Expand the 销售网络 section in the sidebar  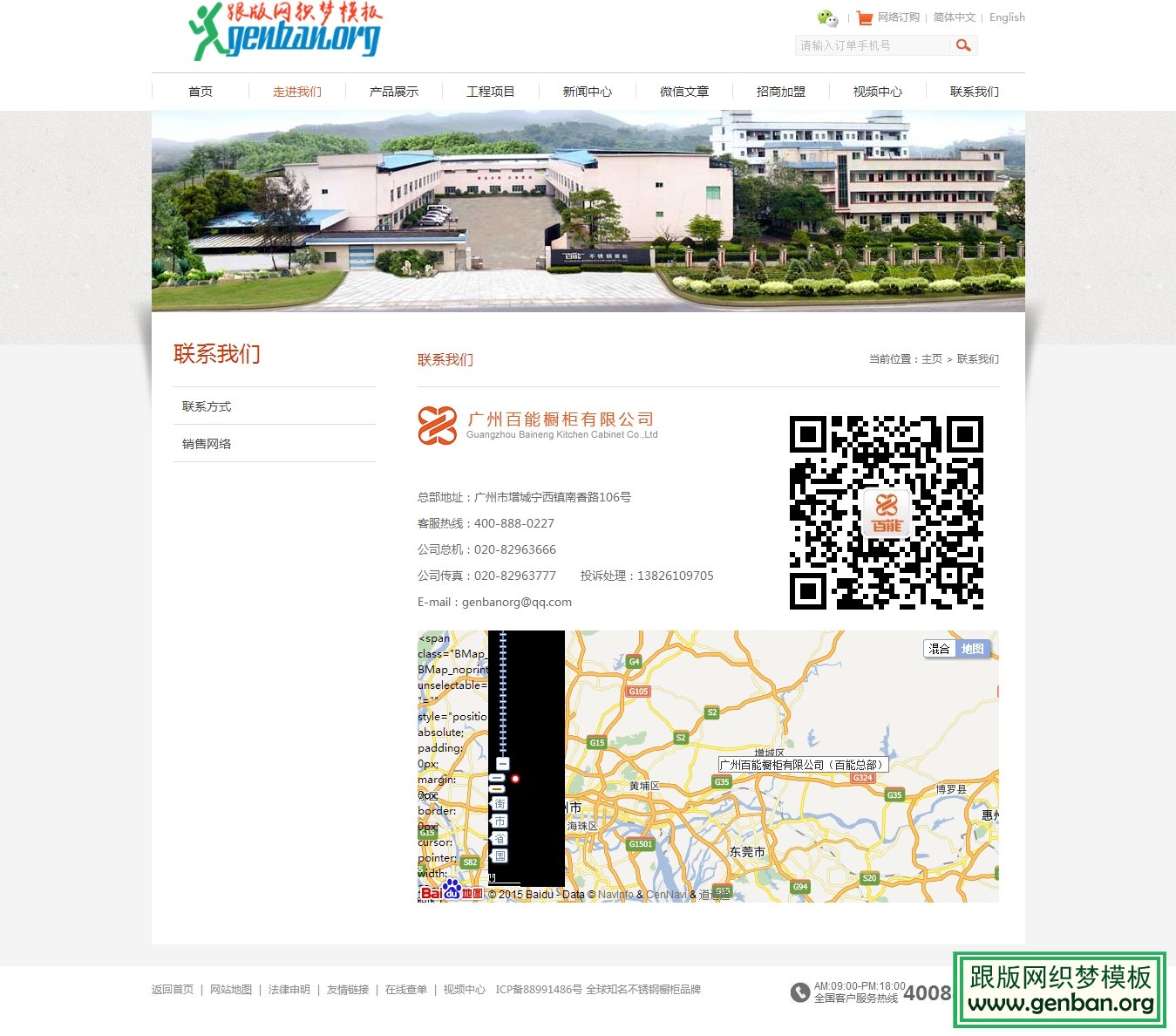pyautogui.click(x=206, y=443)
